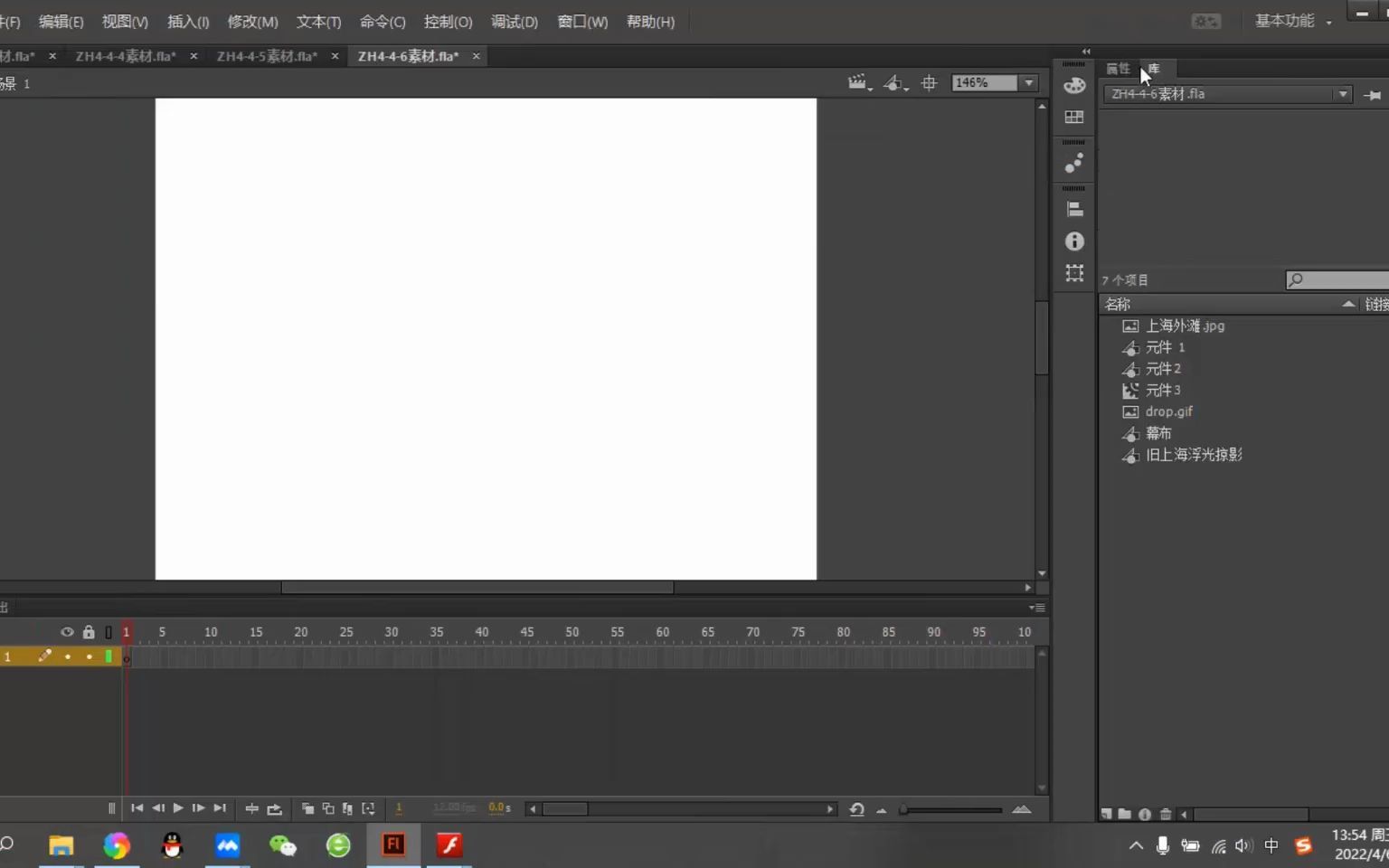Image resolution: width=1389 pixels, height=868 pixels.
Task: Delete the selected library item
Action: click(x=1166, y=814)
